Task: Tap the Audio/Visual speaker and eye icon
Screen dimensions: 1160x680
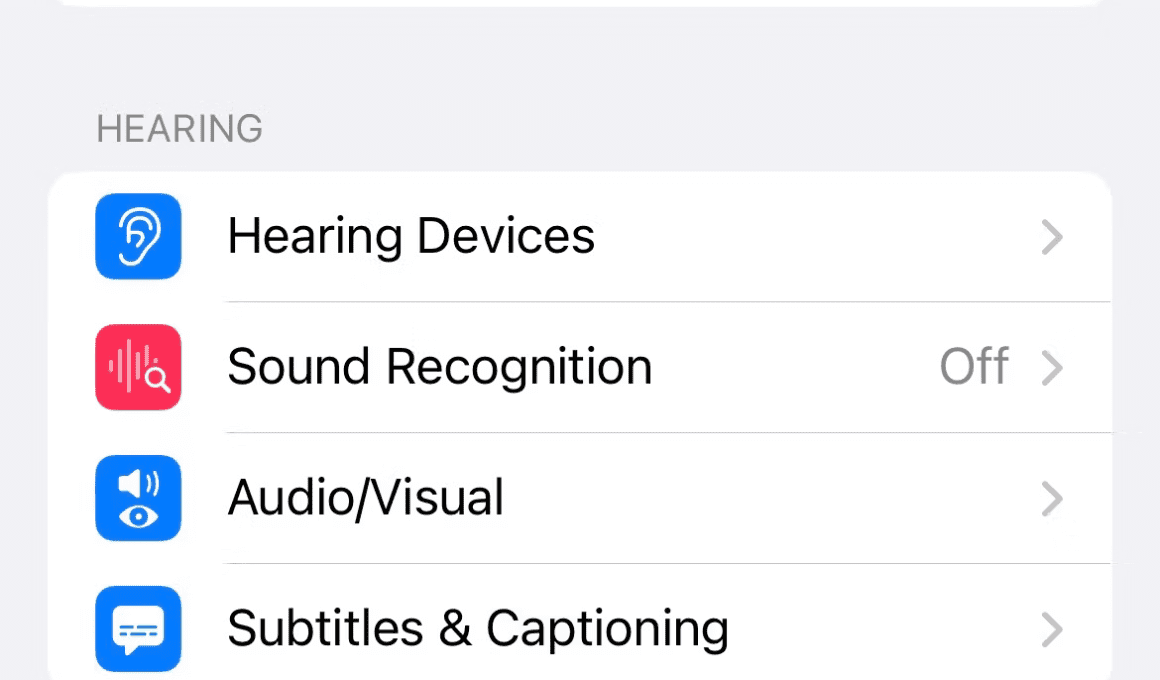Action: pos(138,498)
